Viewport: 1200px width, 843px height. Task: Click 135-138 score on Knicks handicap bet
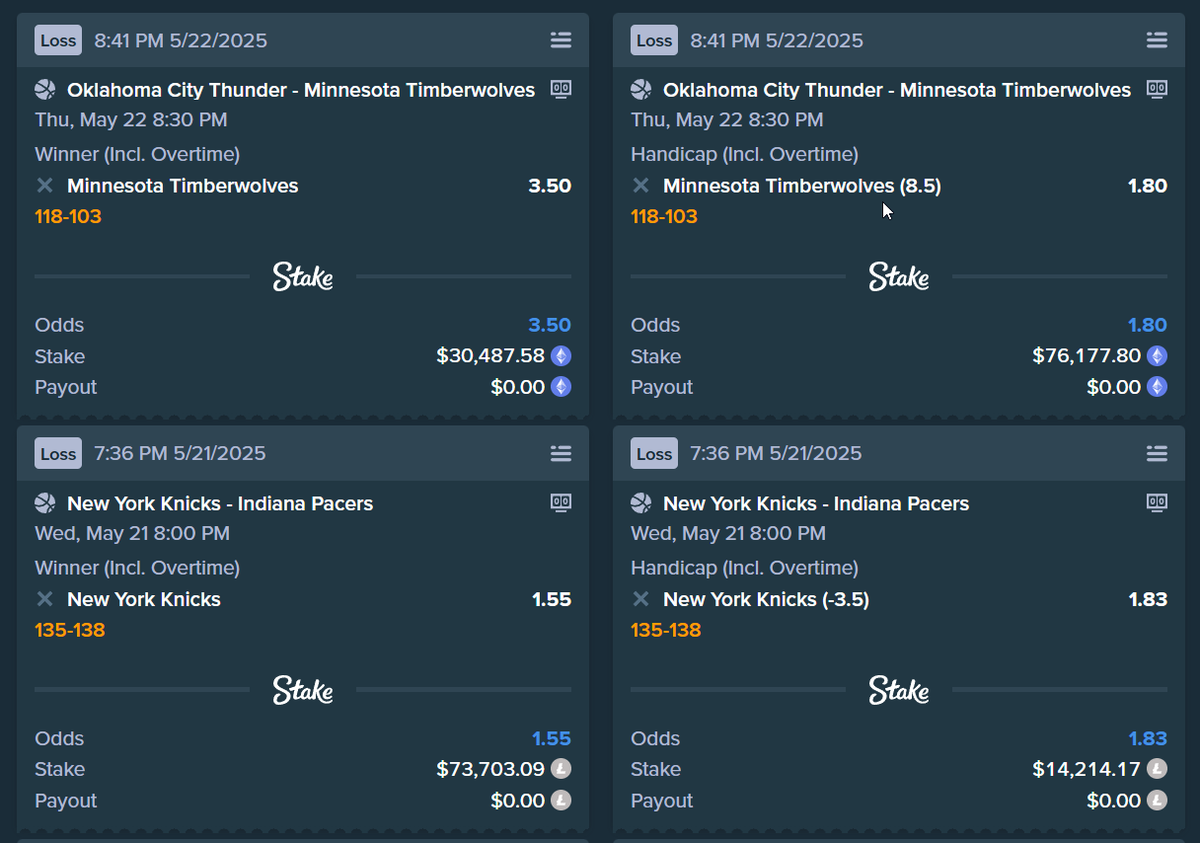[666, 630]
